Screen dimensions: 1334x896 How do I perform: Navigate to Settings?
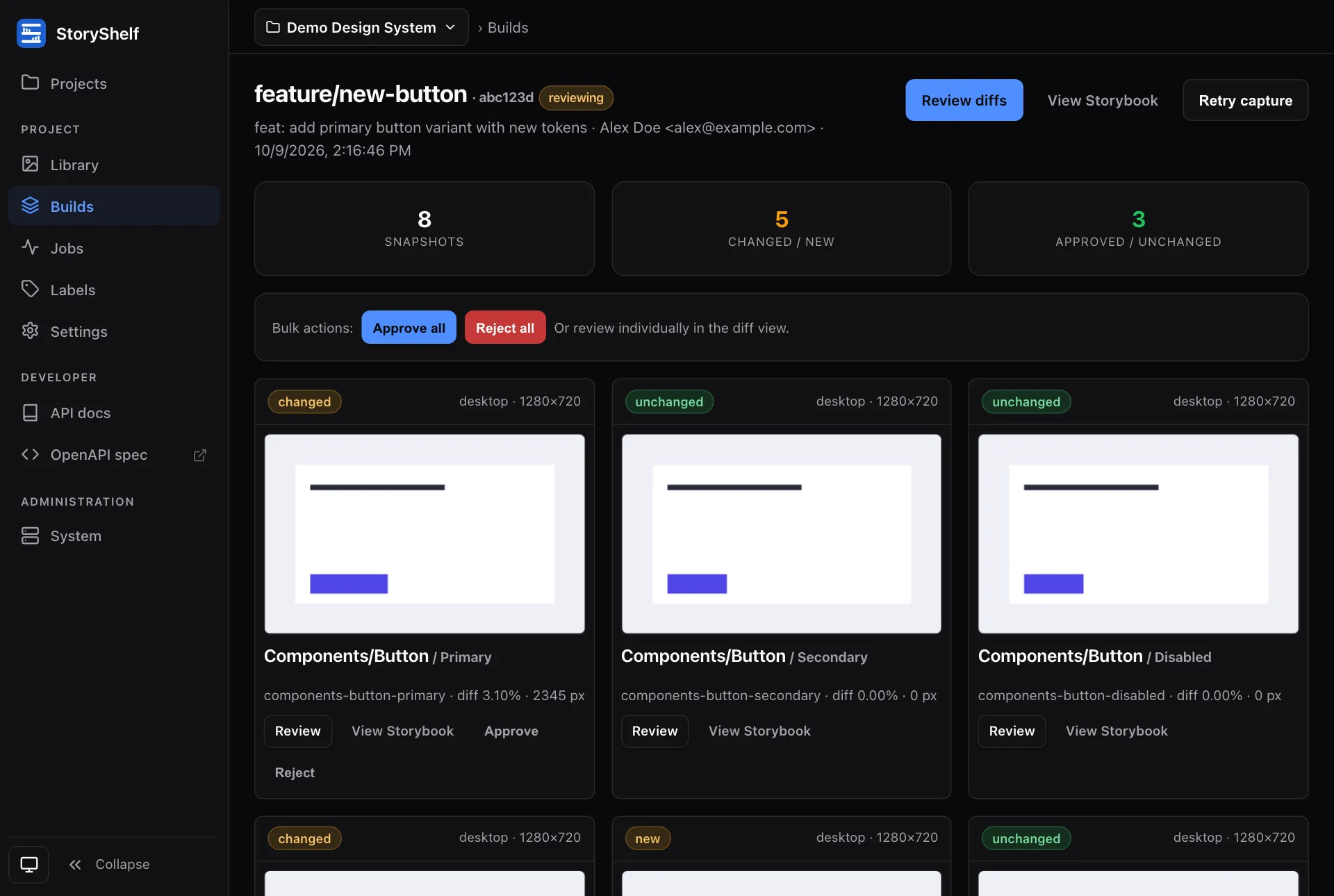(114, 331)
